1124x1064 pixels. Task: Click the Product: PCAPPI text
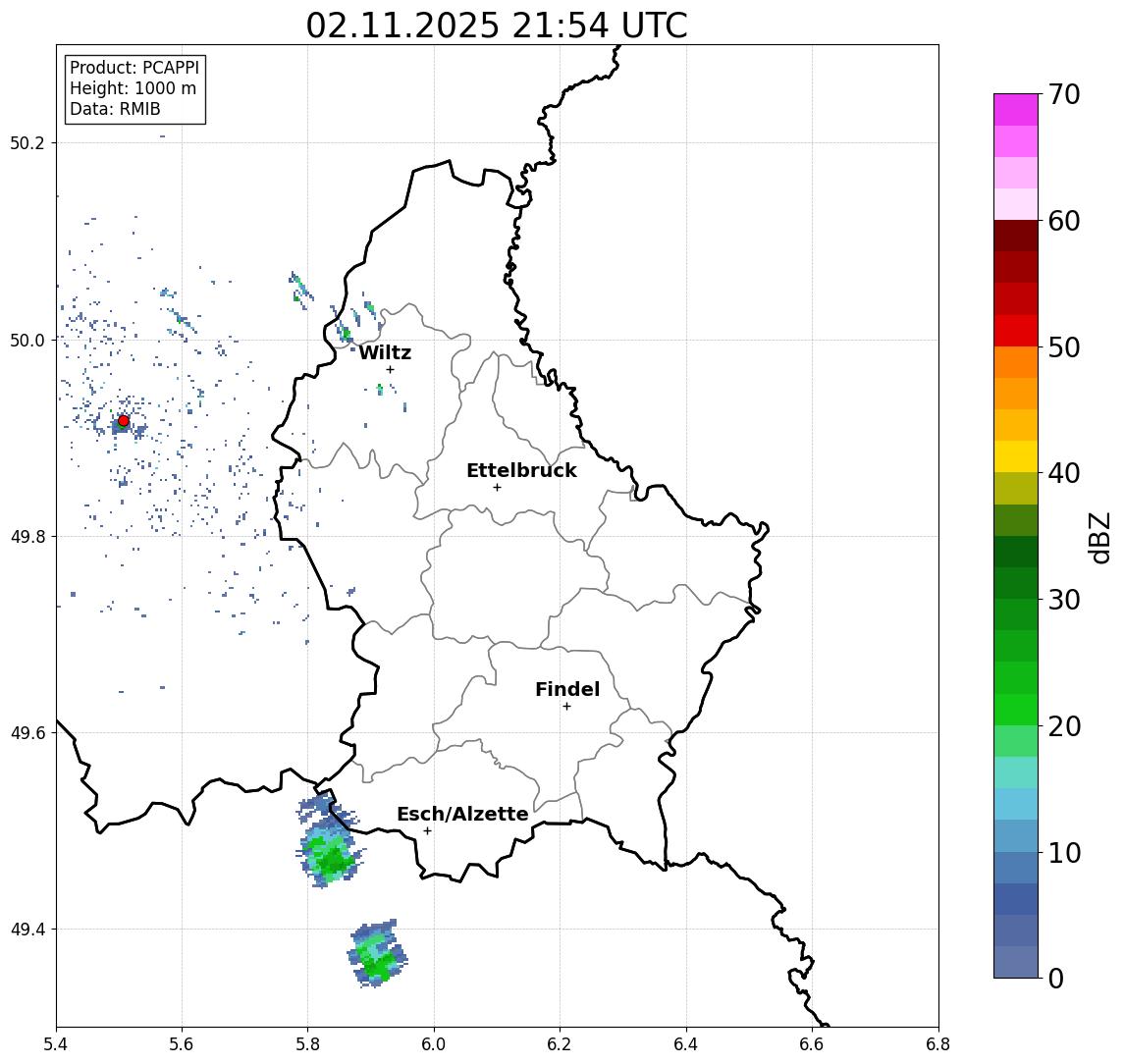(134, 68)
